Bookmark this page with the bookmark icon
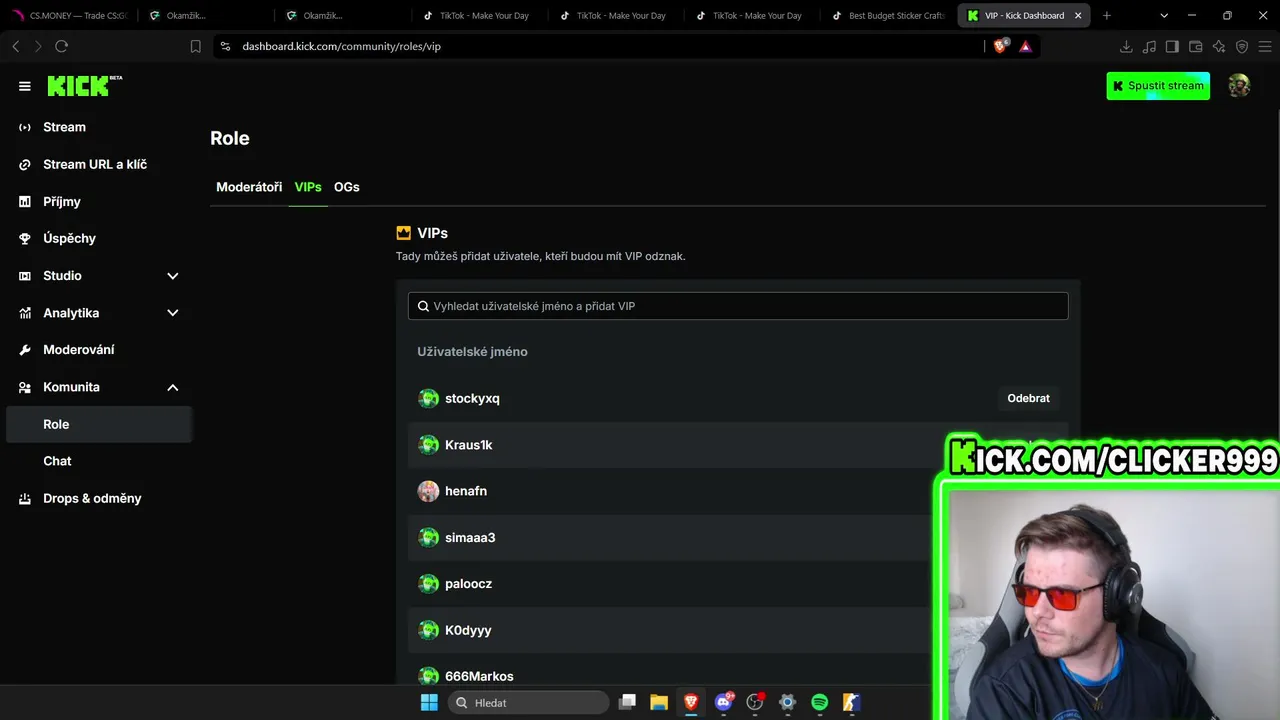The width and height of the screenshot is (1280, 720). (x=196, y=47)
